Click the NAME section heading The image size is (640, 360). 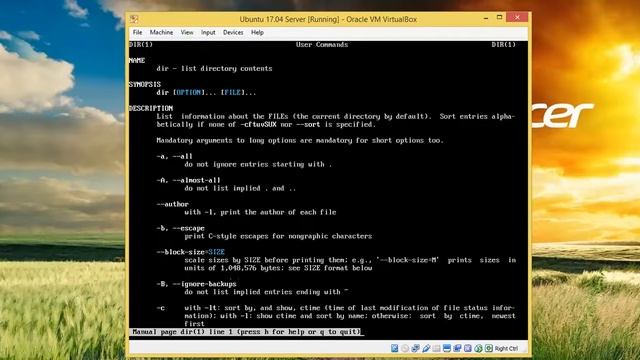(137, 60)
